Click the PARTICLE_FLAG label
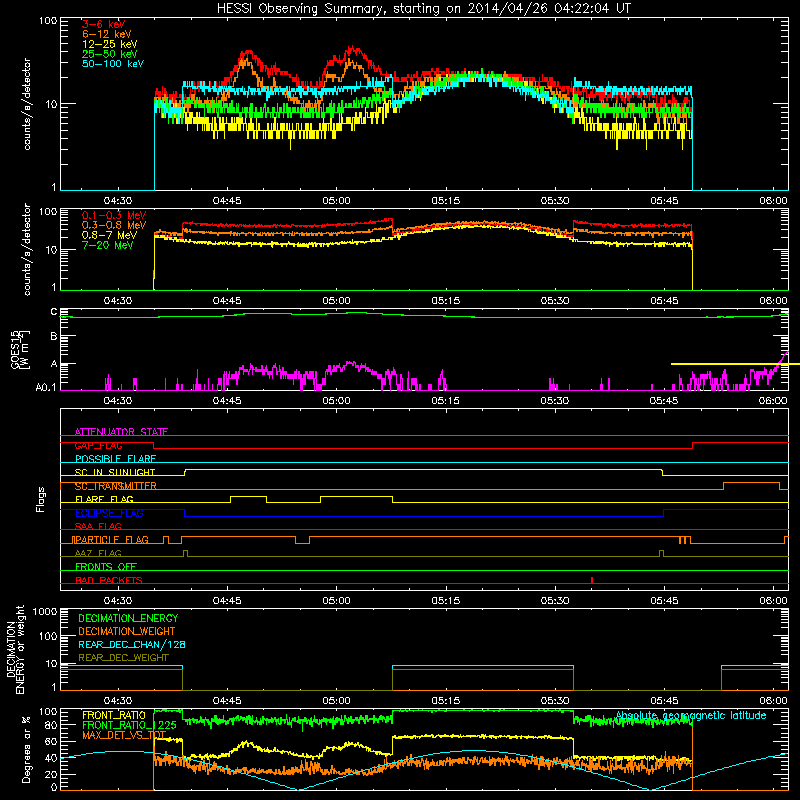800x800 pixels. pos(110,540)
